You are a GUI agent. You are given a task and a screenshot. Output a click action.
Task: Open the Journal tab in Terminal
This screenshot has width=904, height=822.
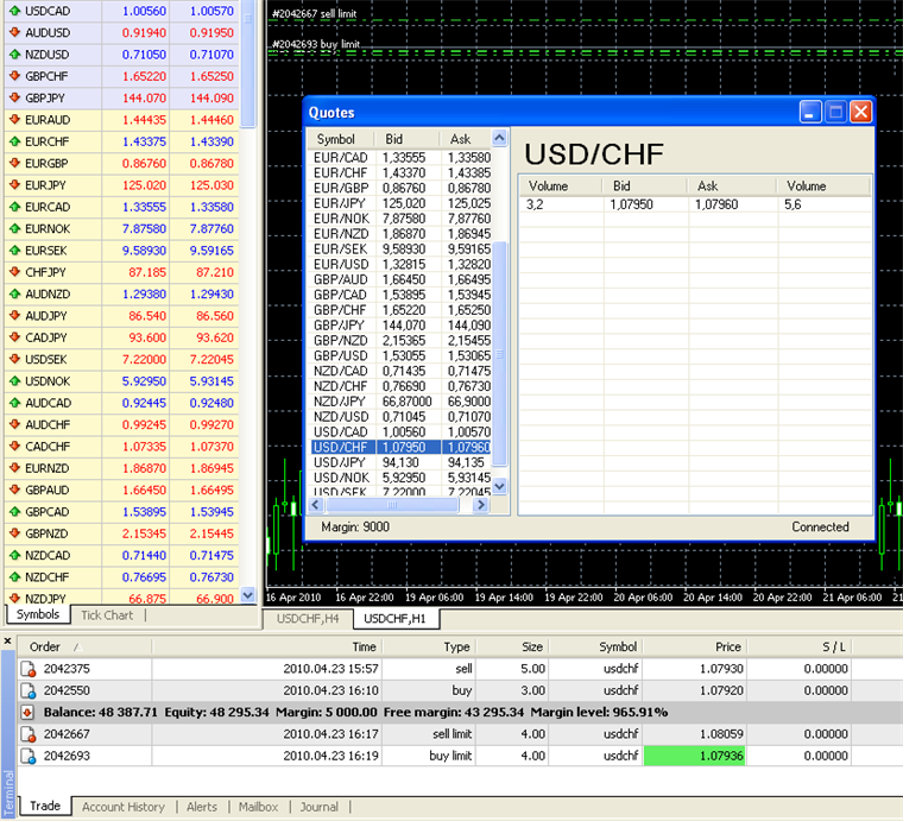pos(319,807)
